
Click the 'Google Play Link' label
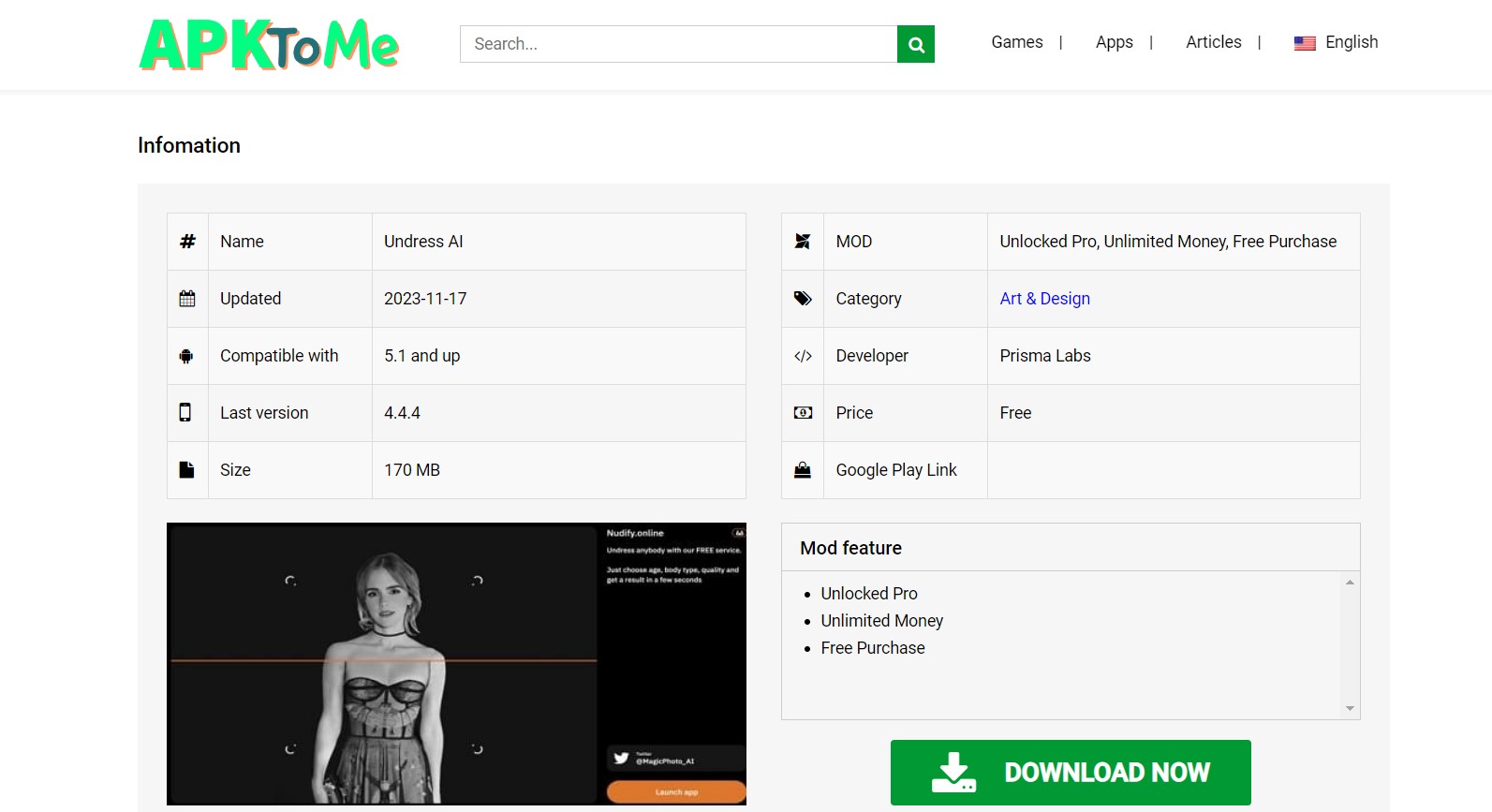(896, 470)
